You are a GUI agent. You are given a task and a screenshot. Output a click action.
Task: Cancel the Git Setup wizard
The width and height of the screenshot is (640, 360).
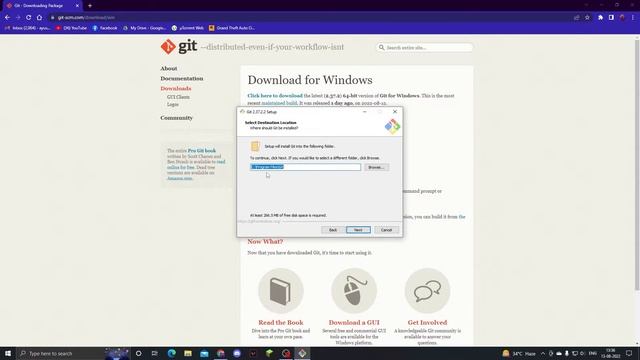pos(386,230)
